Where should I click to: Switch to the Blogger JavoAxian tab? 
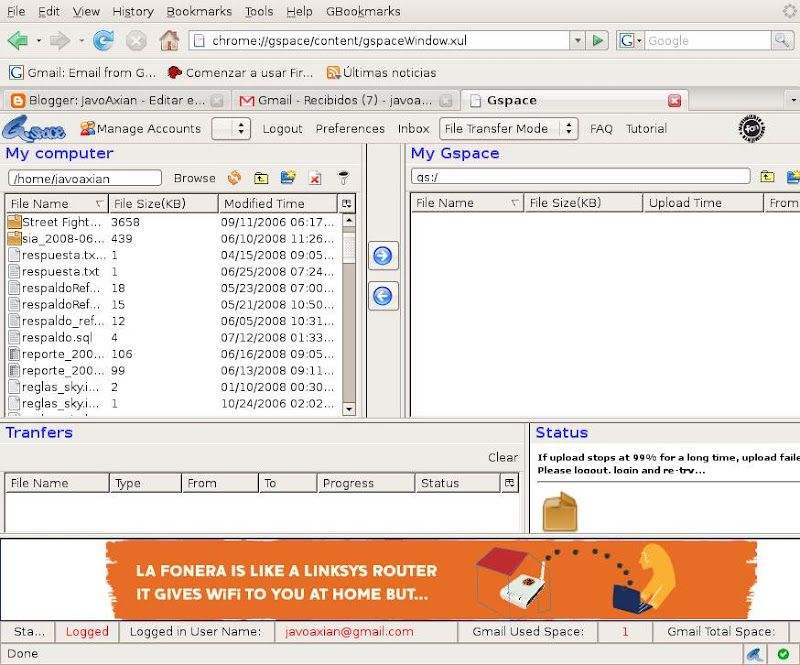[117, 100]
